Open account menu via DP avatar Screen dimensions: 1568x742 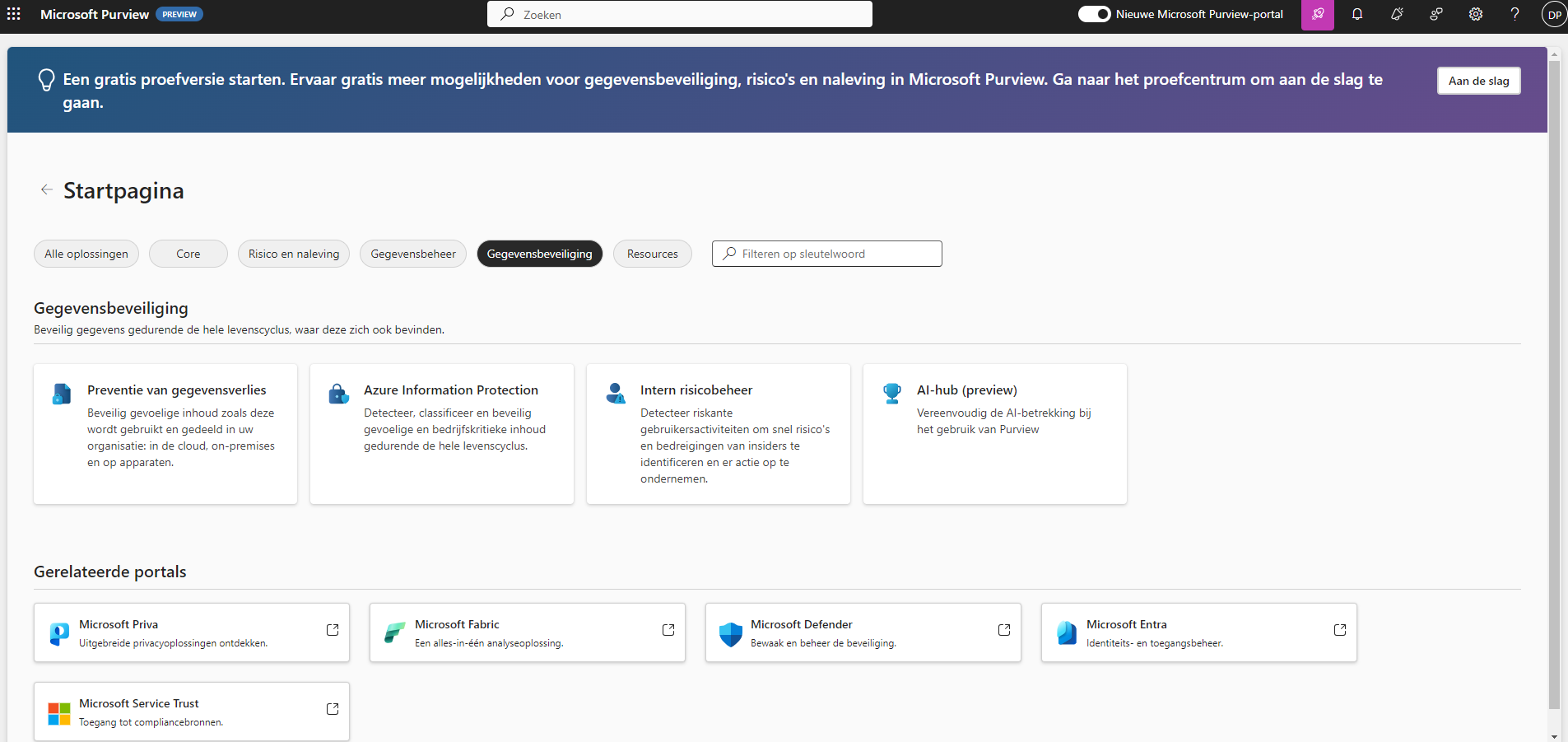pyautogui.click(x=1554, y=14)
